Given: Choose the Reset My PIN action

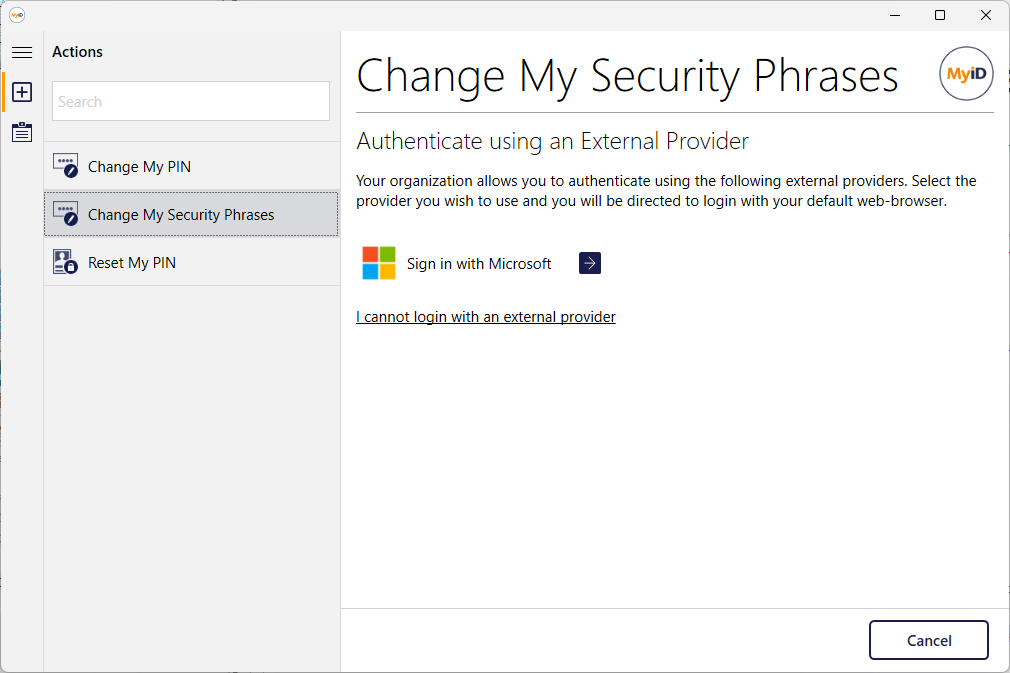Looking at the screenshot, I should coord(192,262).
